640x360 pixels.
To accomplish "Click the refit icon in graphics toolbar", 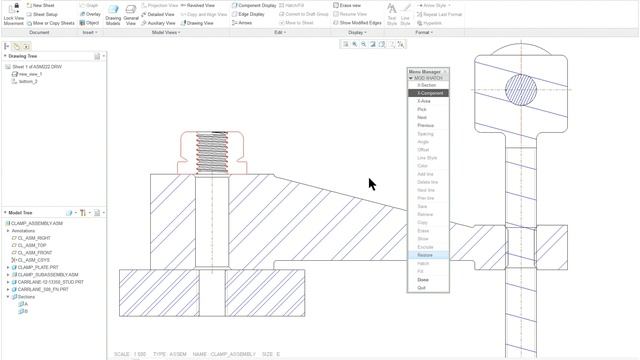I will [x=346, y=44].
